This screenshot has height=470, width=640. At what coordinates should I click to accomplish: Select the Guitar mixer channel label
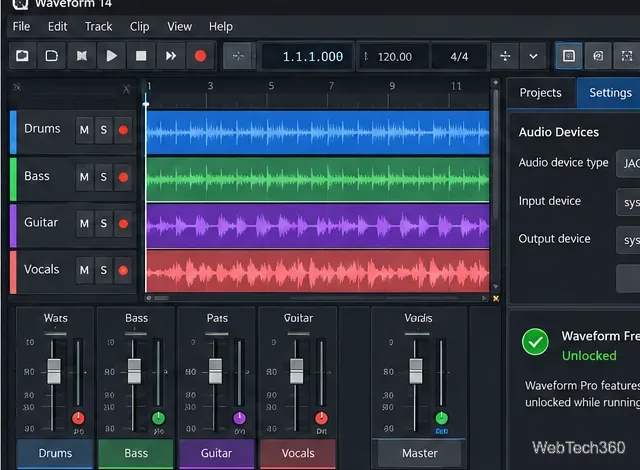pyautogui.click(x=217, y=453)
